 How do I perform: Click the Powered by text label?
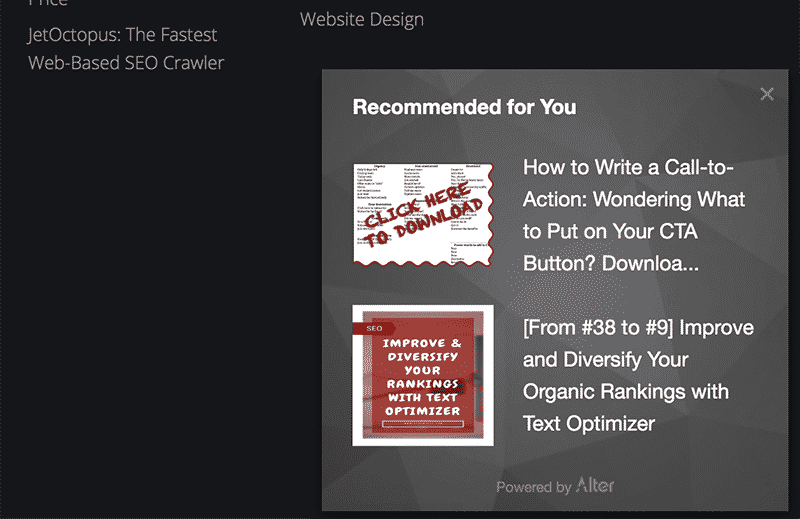point(533,487)
